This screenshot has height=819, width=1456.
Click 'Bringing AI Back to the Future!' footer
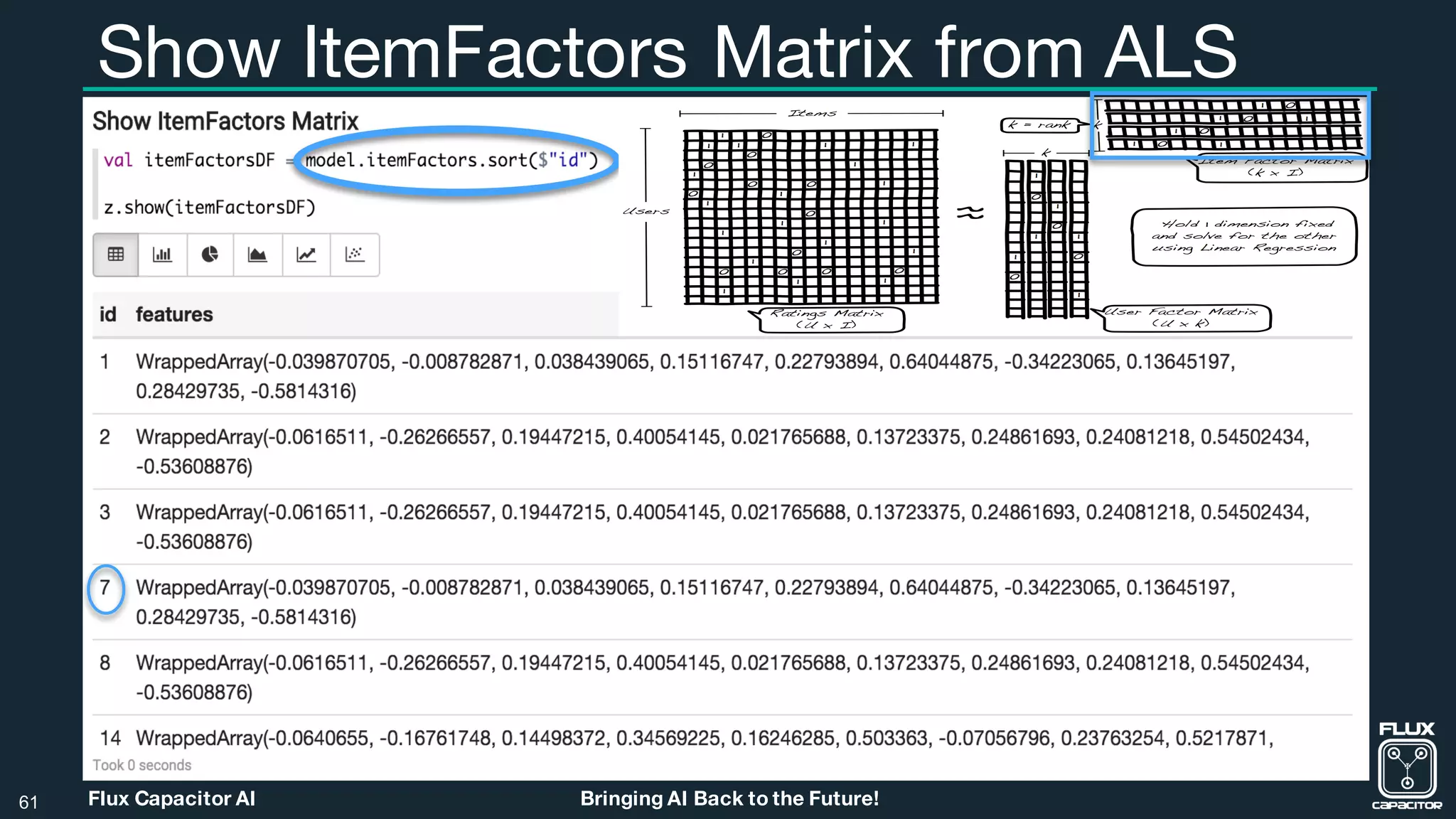729,798
